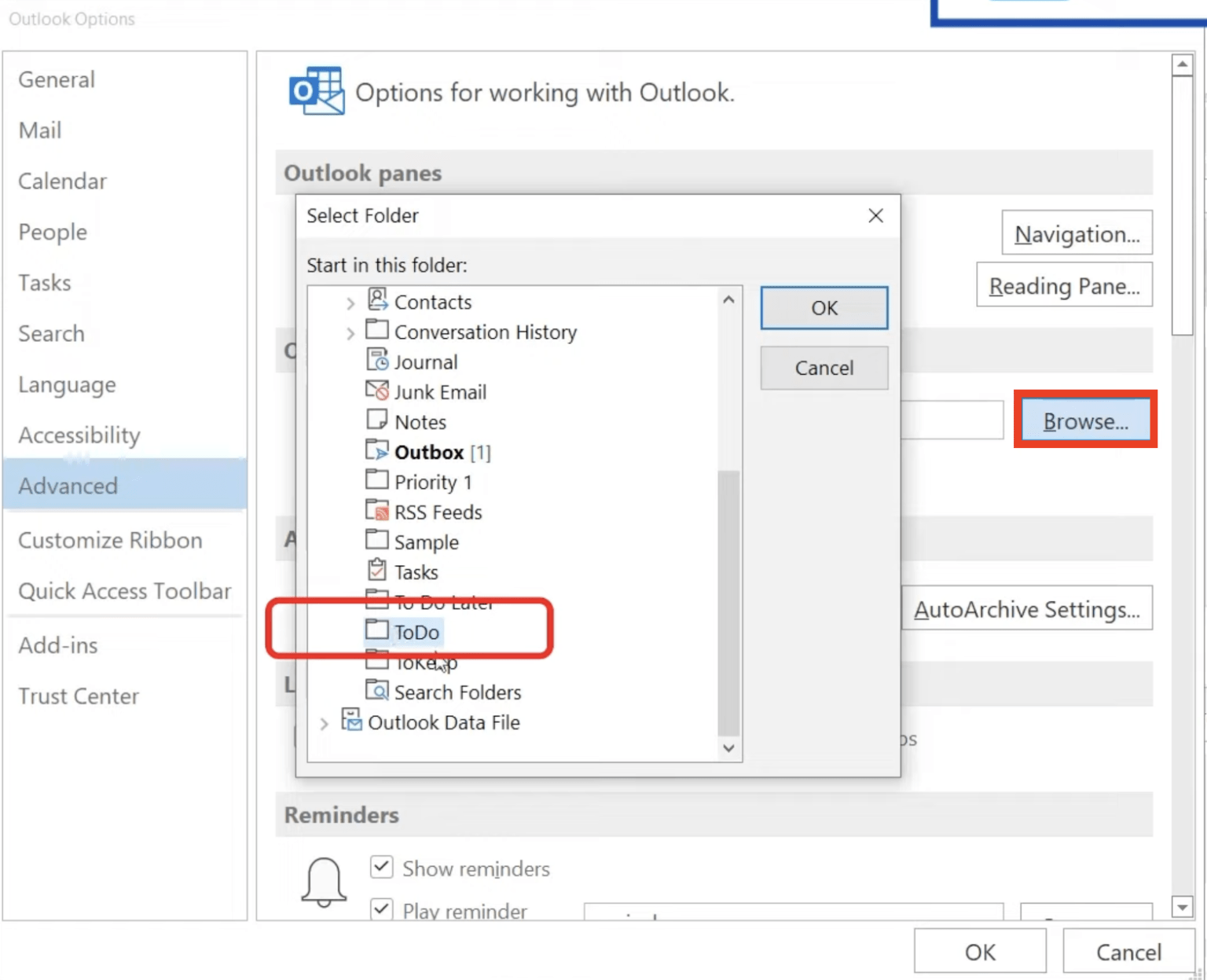Select the Outbox [1] folder label
This screenshot has height=980, width=1207.
[442, 453]
